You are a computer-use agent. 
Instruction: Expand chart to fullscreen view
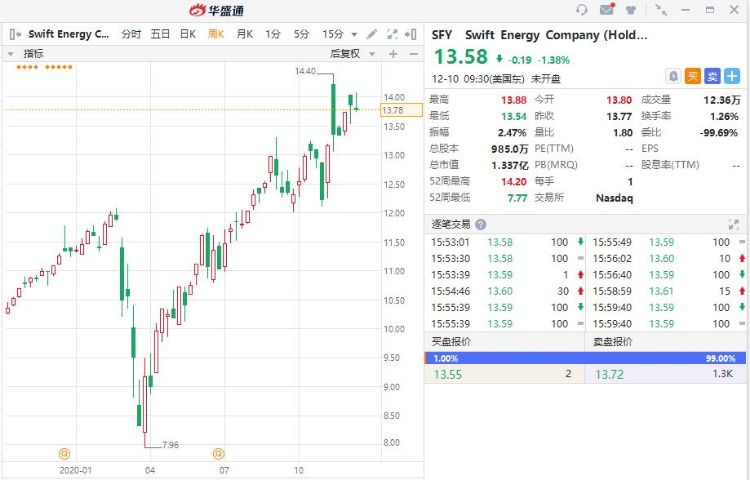pos(392,34)
